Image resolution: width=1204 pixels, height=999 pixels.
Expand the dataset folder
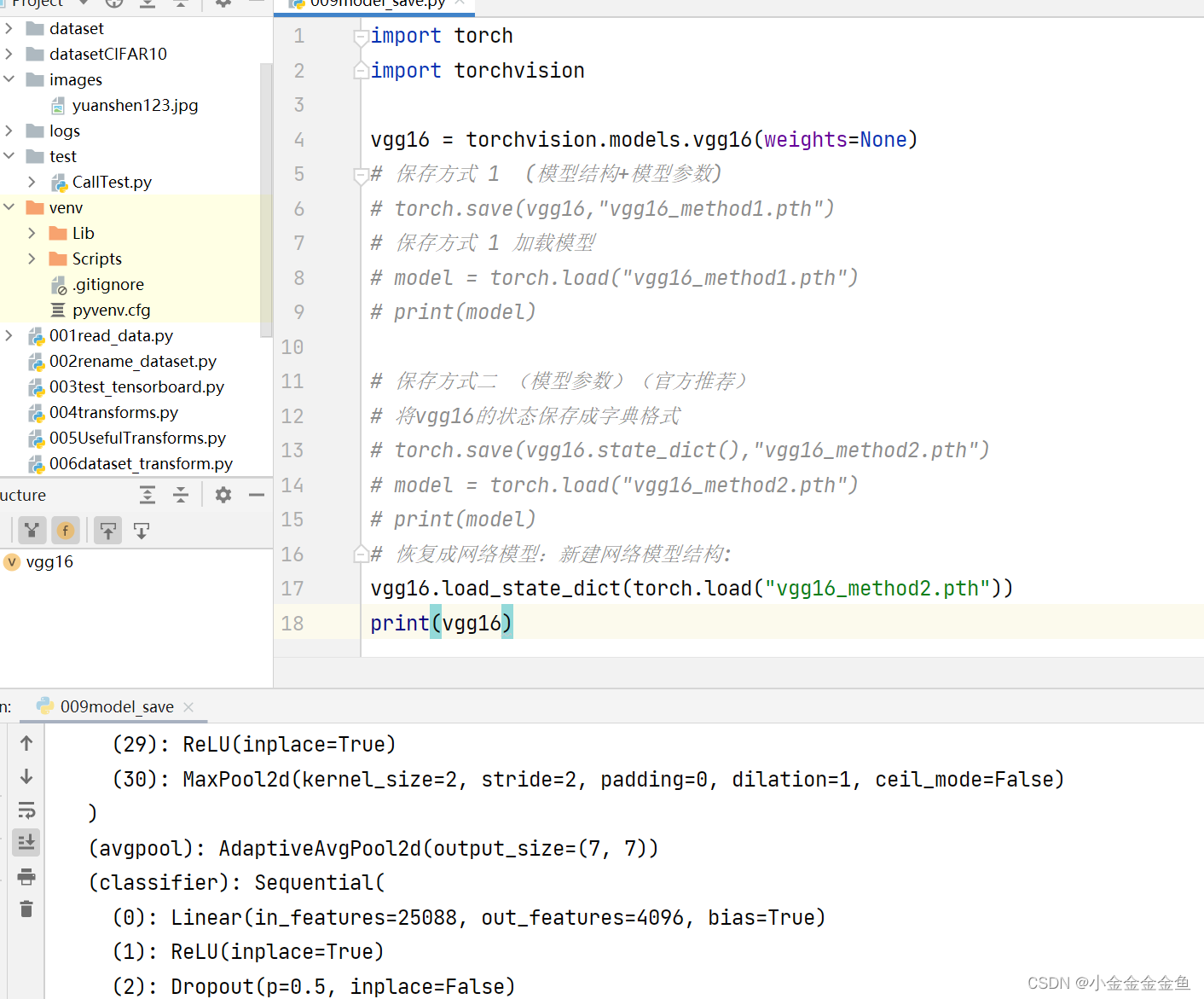pyautogui.click(x=9, y=28)
